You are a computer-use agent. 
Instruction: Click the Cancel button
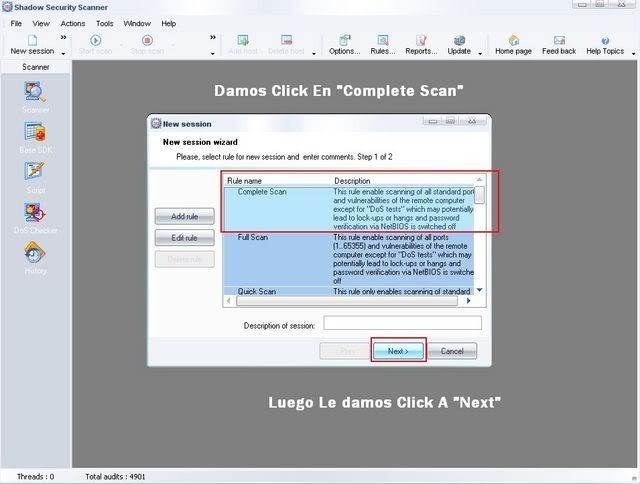(x=452, y=351)
